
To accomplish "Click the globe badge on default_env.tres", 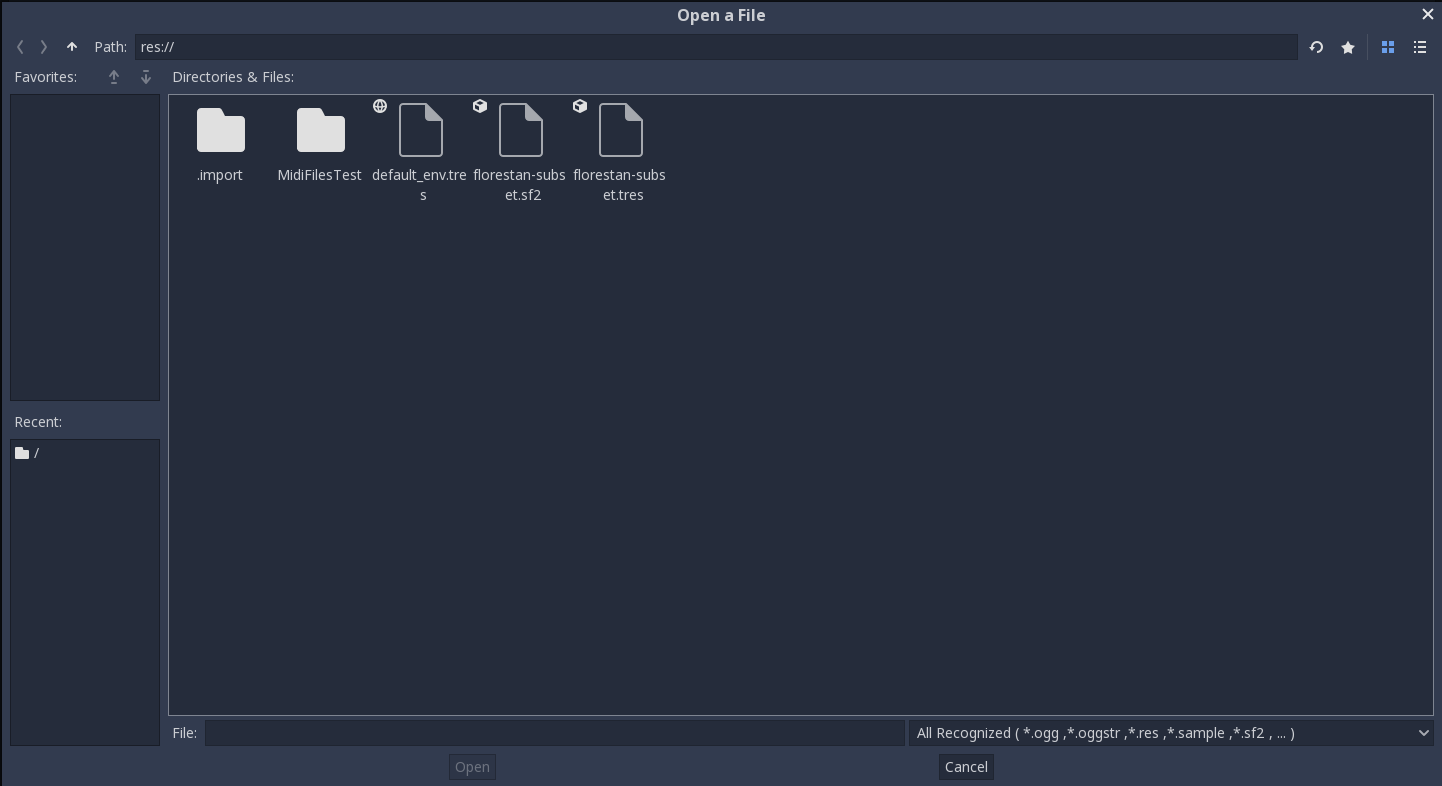I will point(380,106).
